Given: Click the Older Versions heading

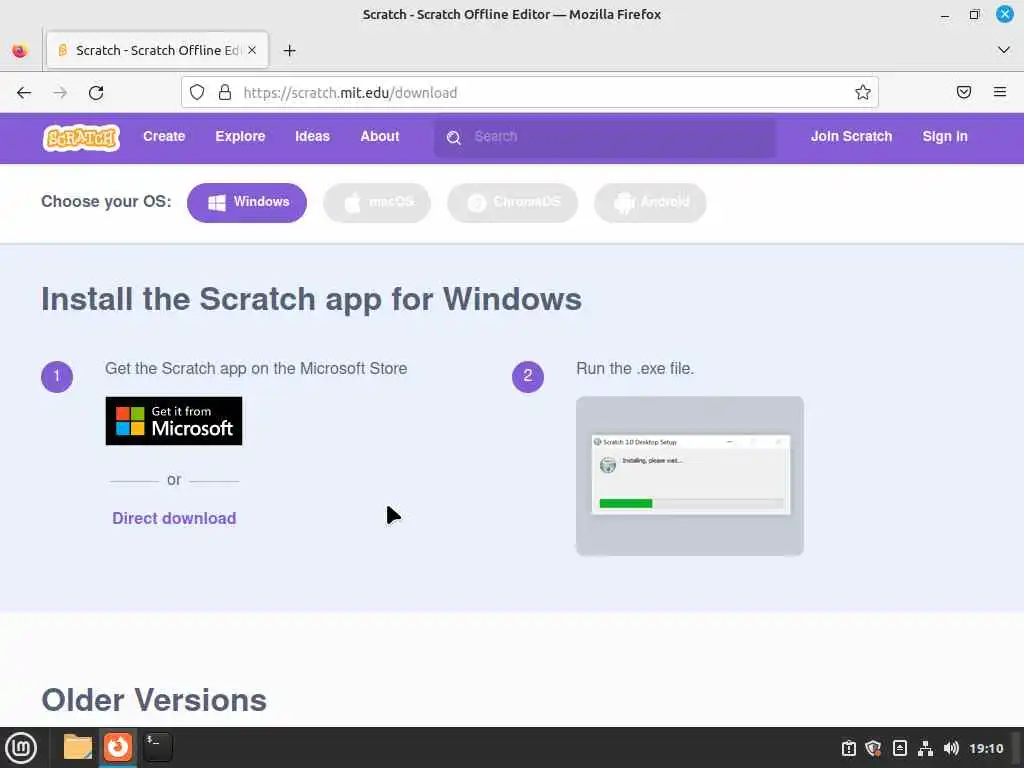Looking at the screenshot, I should pos(154,700).
